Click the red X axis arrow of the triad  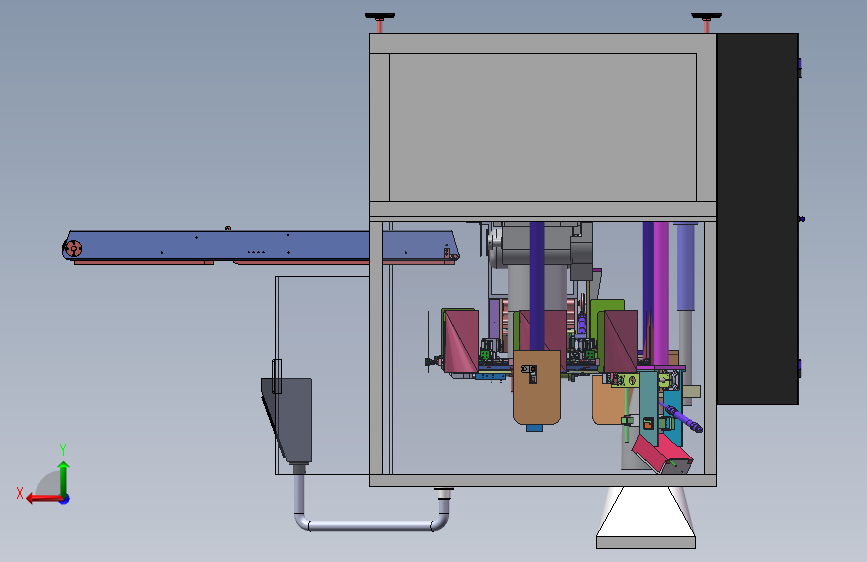[43, 499]
